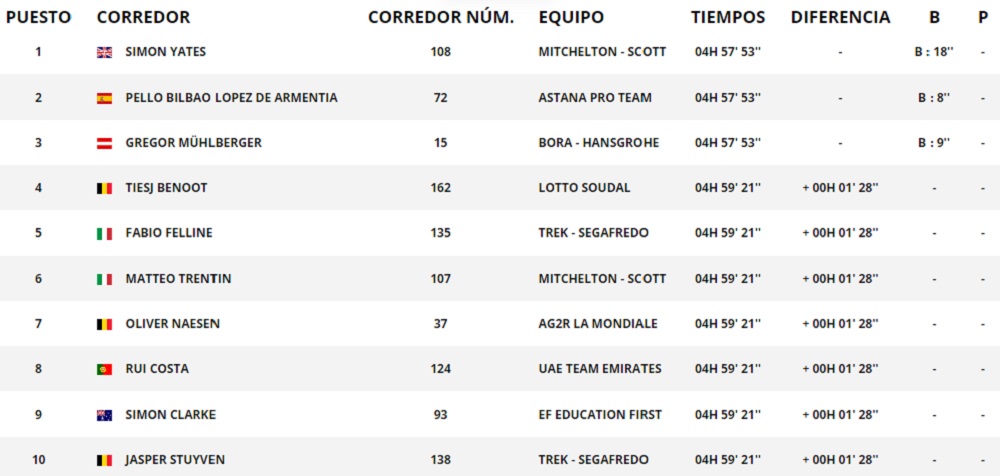Click the British flag beside Simon Yates
The height and width of the screenshot is (476, 1000).
coord(104,52)
